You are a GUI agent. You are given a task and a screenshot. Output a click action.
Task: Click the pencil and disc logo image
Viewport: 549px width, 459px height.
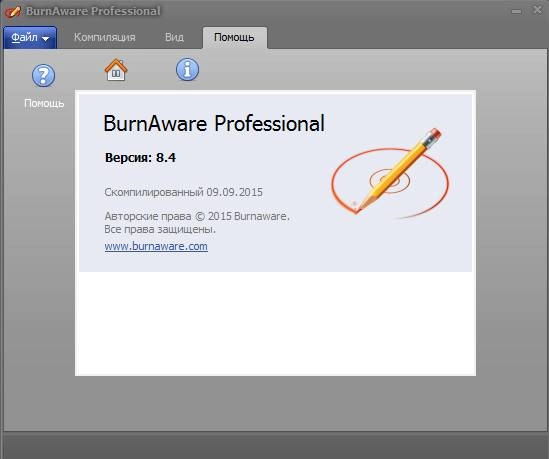pyautogui.click(x=390, y=173)
